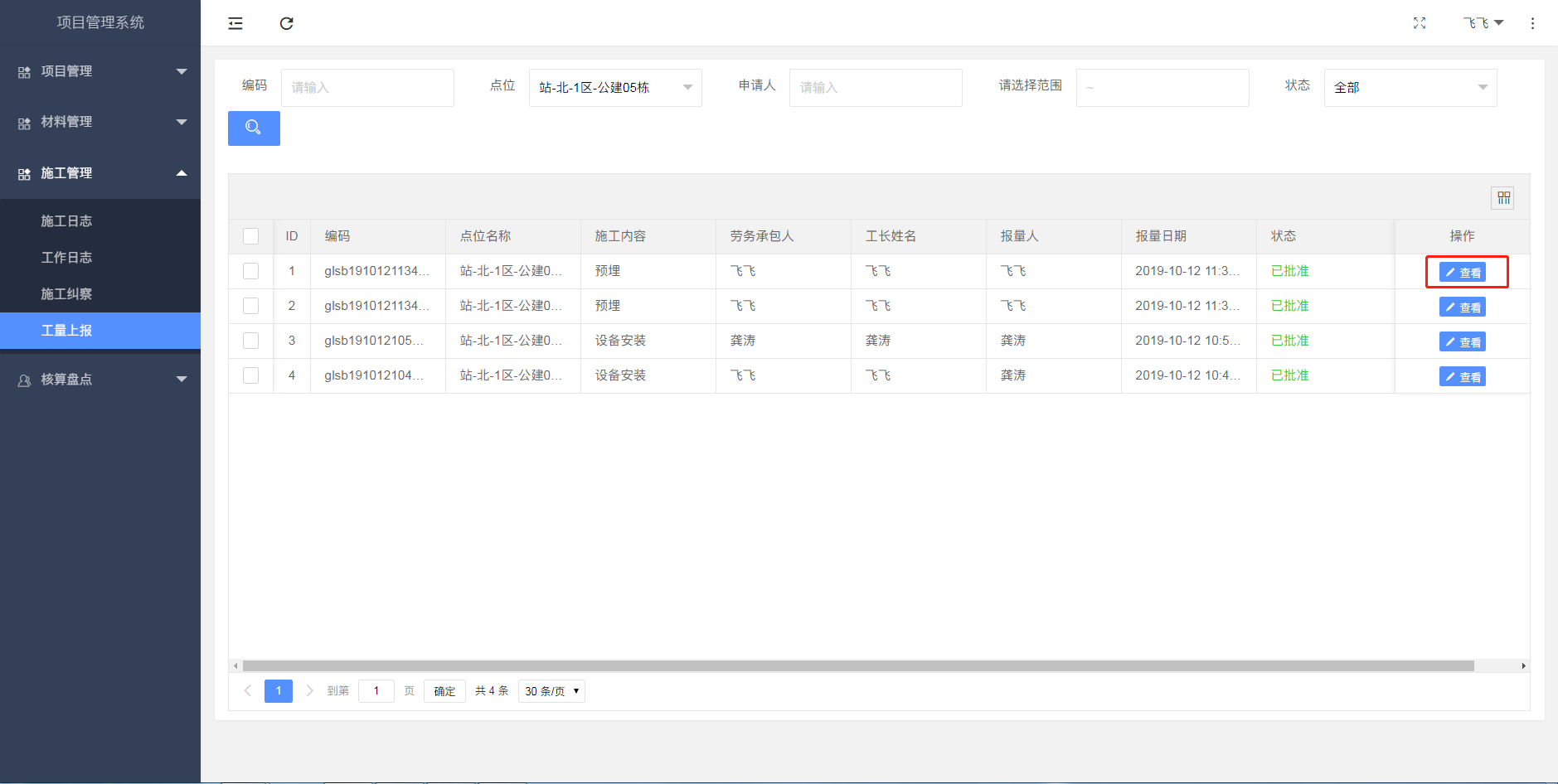Image resolution: width=1558 pixels, height=784 pixels.
Task: Click 材料管理 sidebar menu label
Action: click(x=66, y=122)
